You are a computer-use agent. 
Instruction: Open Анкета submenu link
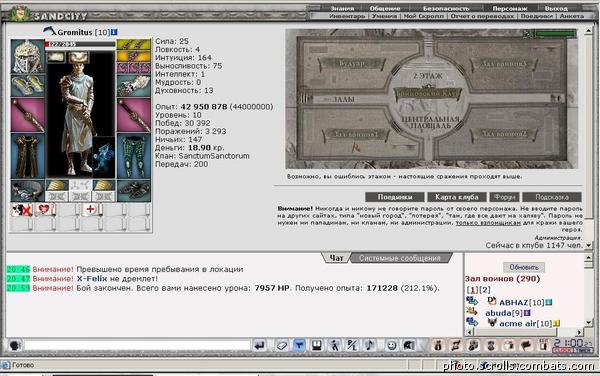(x=572, y=16)
